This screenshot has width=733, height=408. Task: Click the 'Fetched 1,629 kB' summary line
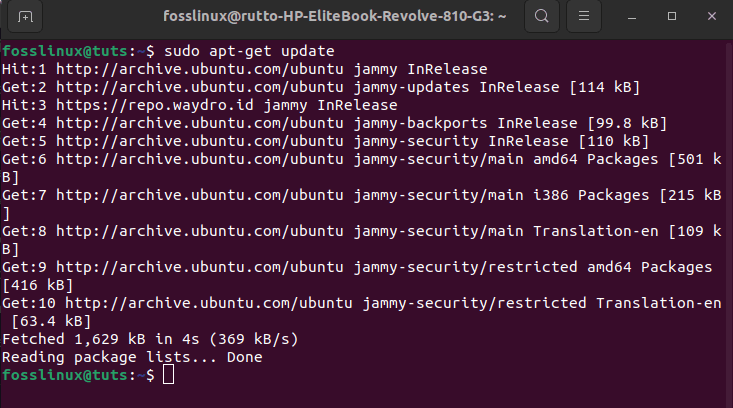[150, 339]
